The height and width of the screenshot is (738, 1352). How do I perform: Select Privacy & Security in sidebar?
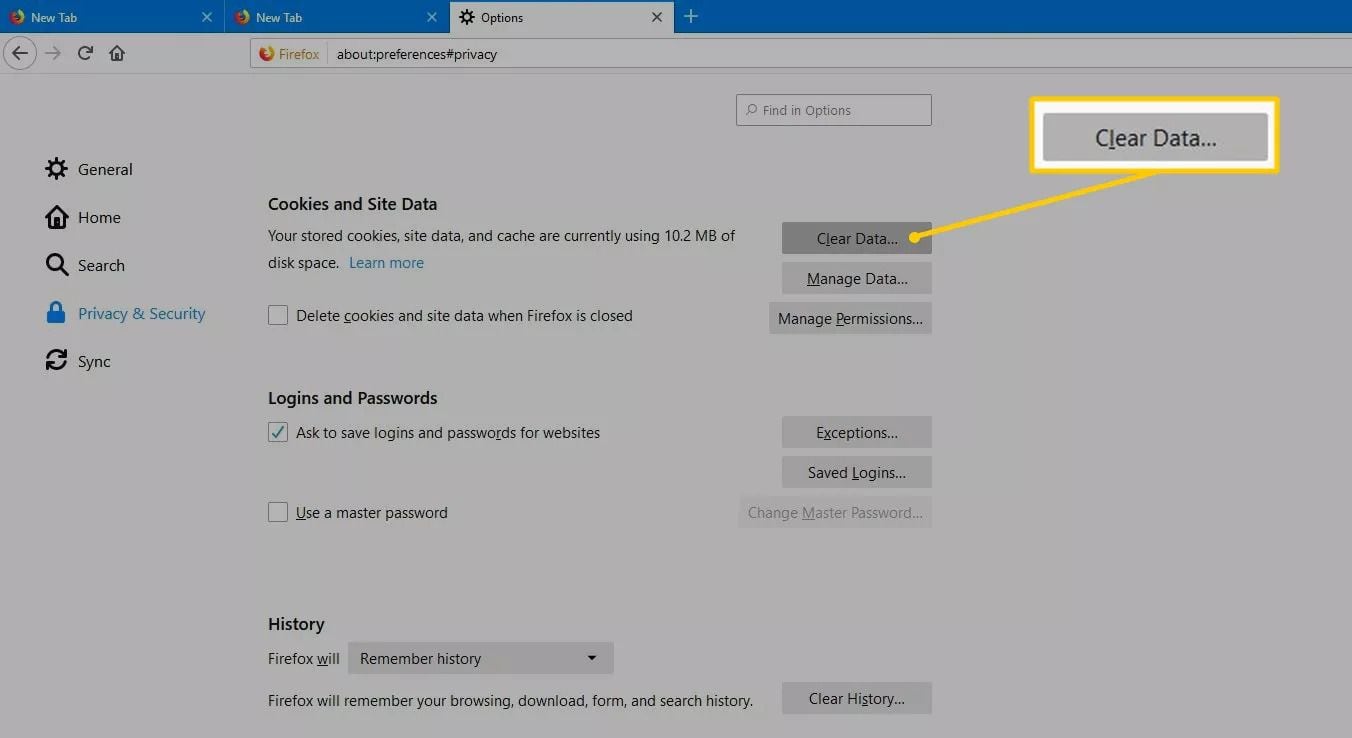click(x=141, y=313)
